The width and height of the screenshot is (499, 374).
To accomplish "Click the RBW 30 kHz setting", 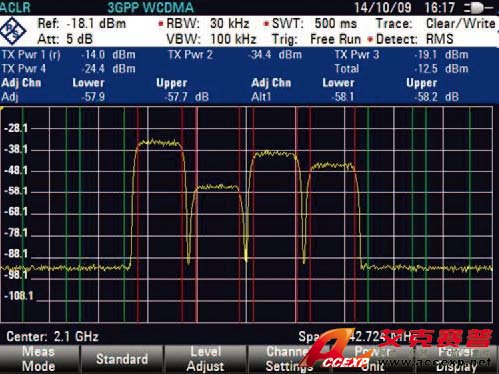I will pos(208,24).
